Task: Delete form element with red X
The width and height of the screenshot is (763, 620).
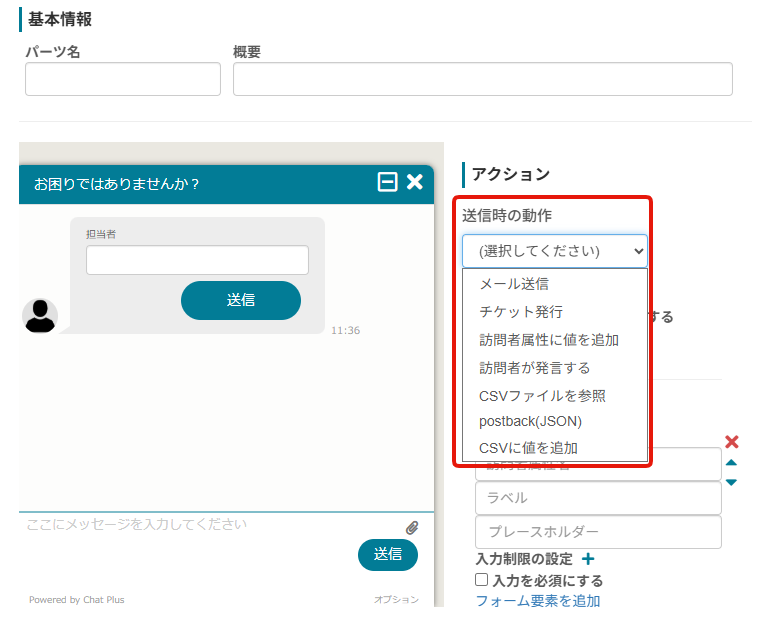Action: click(731, 442)
